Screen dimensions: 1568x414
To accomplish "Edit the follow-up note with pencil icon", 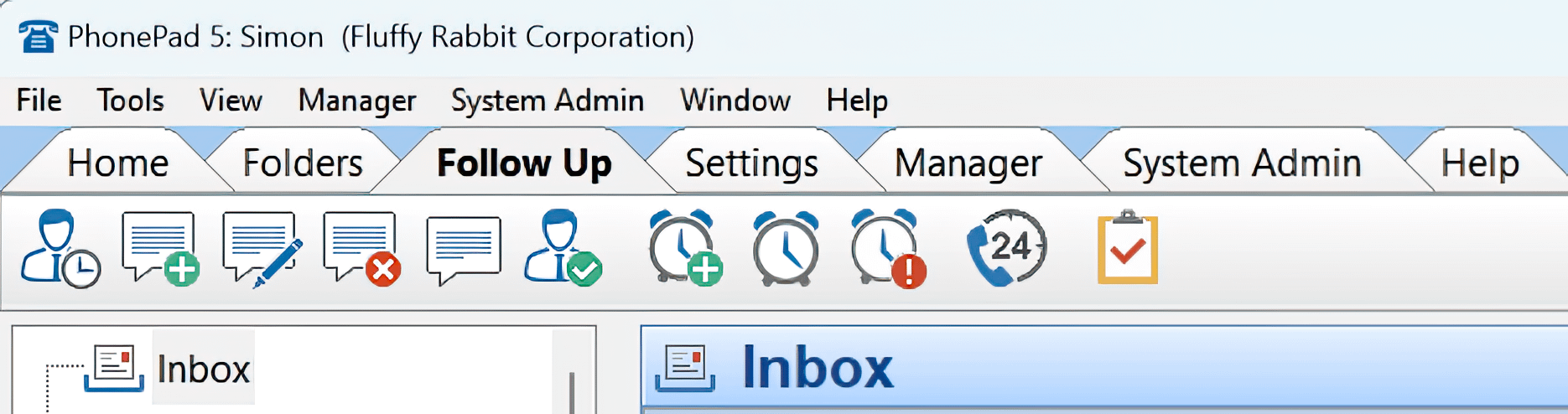I will pos(262,249).
